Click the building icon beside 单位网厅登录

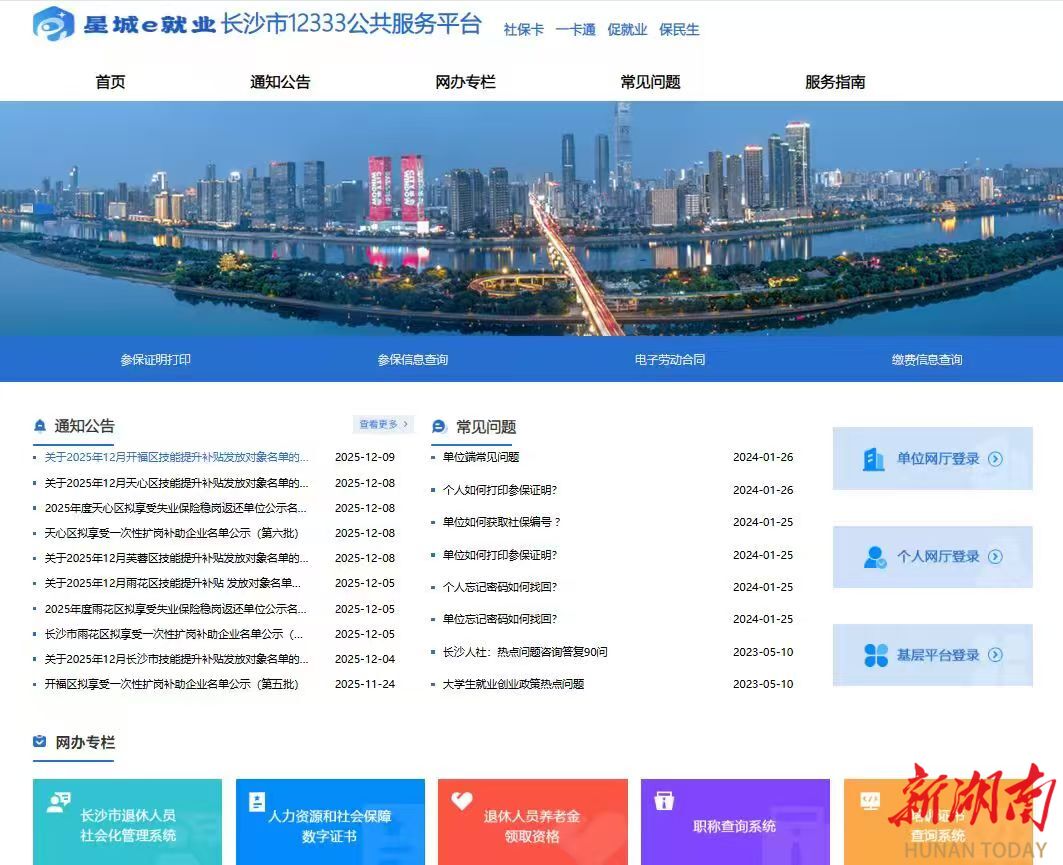click(874, 459)
